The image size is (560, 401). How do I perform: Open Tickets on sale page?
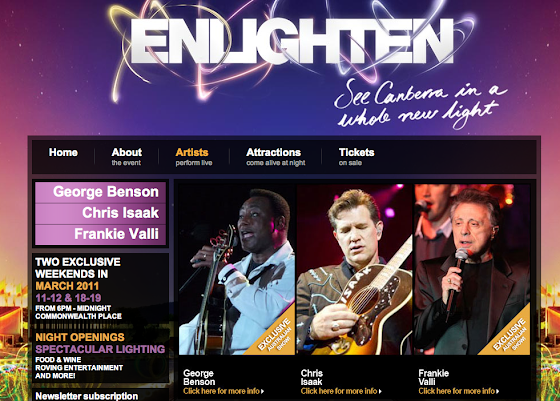(x=356, y=157)
